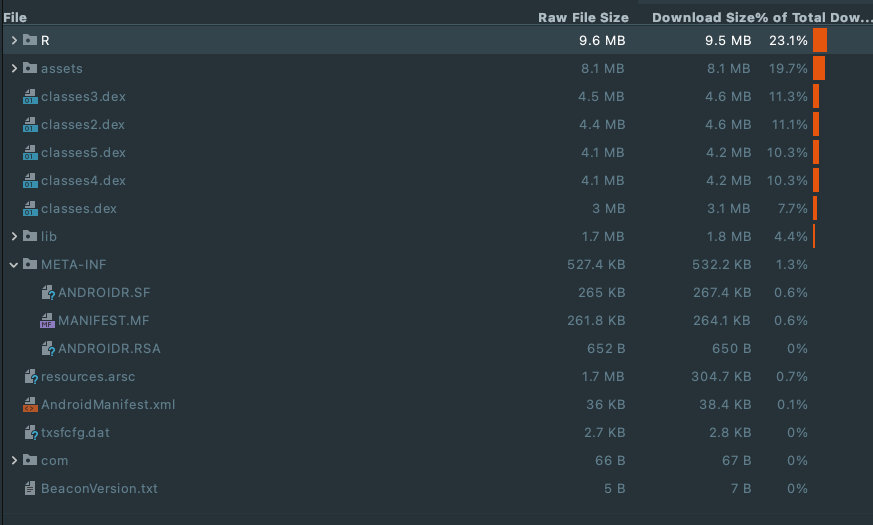Click the lib folder icon

pos(30,236)
